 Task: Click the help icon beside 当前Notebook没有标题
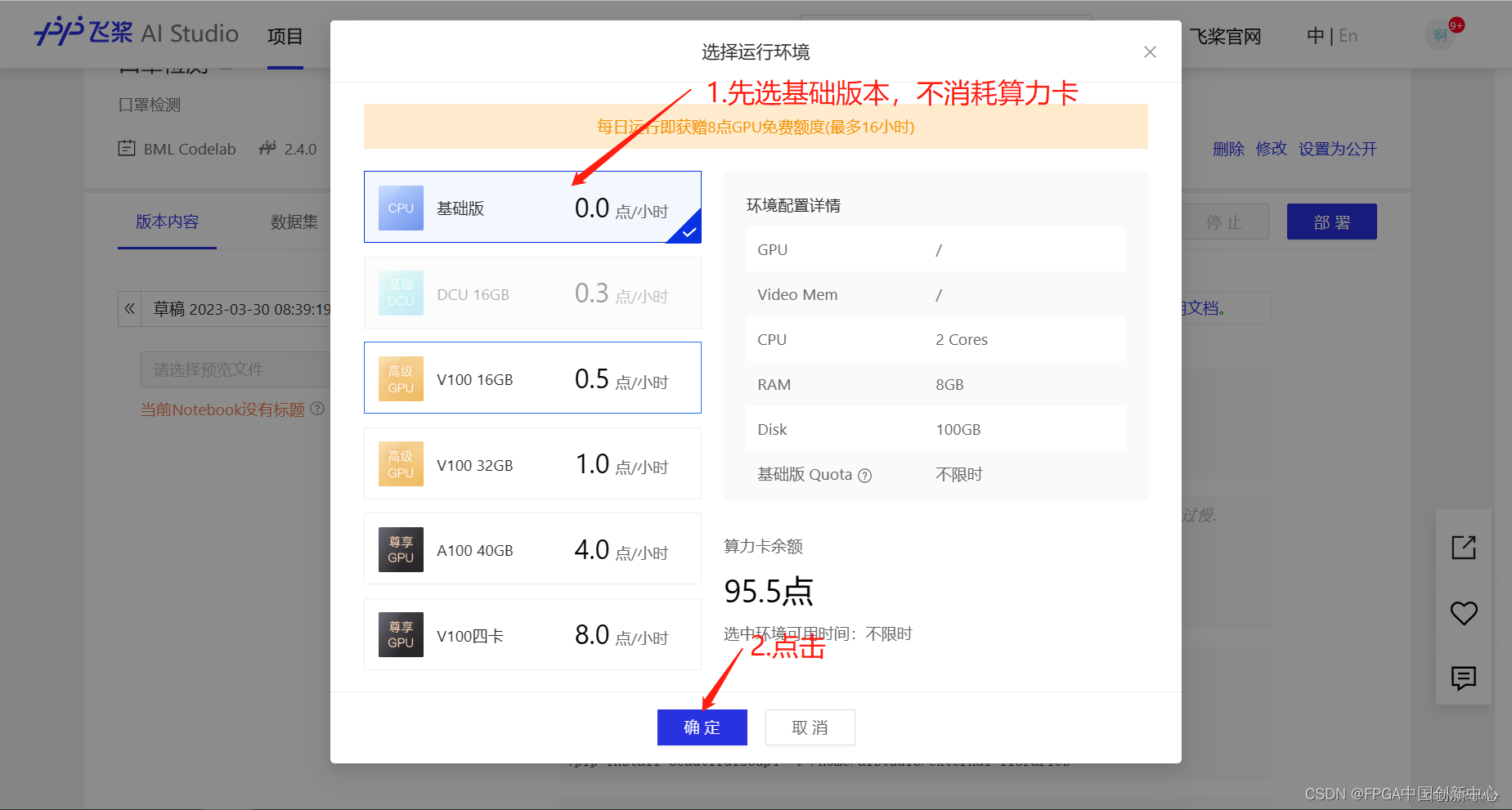[317, 408]
